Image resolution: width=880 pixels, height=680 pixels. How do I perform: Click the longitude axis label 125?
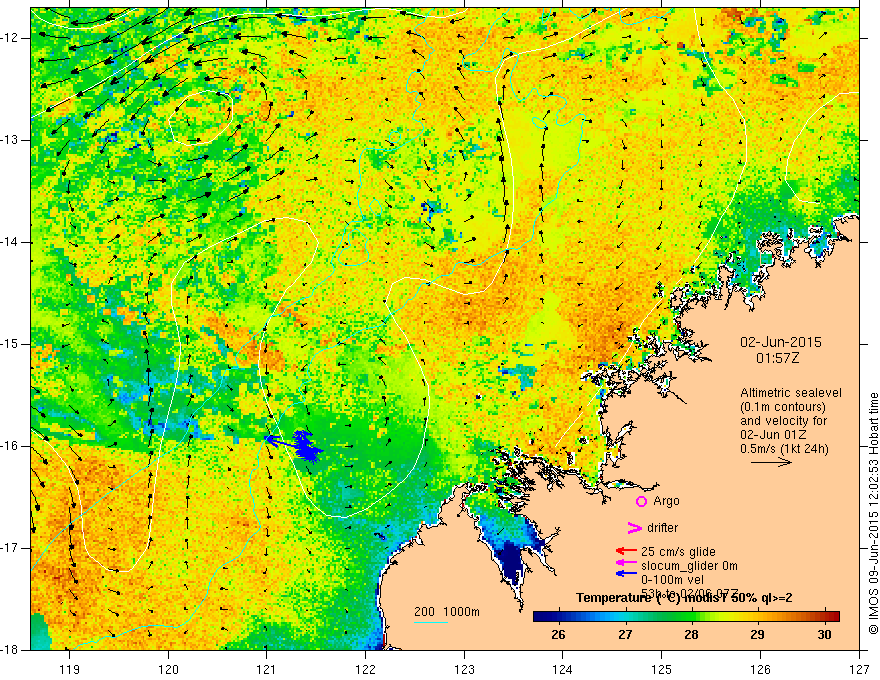(662, 670)
